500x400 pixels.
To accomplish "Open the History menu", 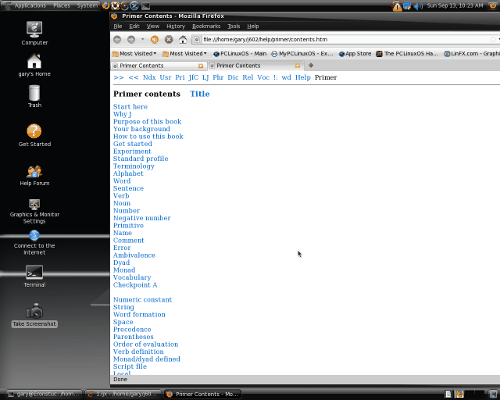I will coord(175,26).
